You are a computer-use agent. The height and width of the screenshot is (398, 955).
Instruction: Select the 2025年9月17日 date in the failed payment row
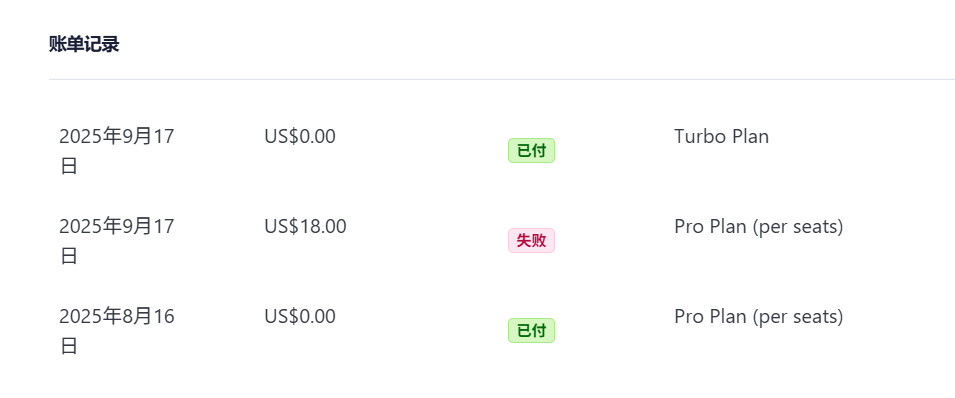tap(117, 241)
